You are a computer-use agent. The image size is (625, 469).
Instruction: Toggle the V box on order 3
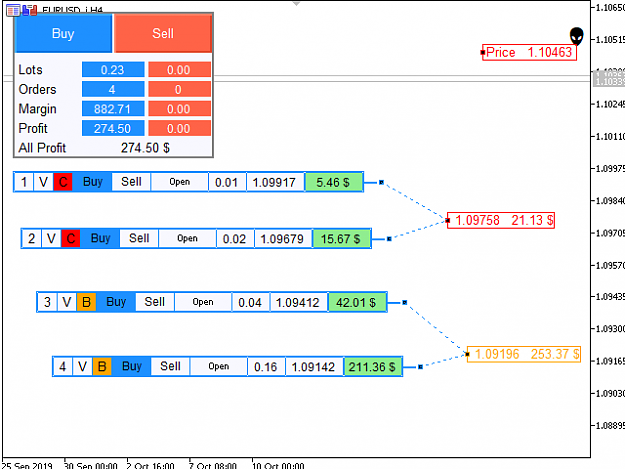click(x=67, y=302)
